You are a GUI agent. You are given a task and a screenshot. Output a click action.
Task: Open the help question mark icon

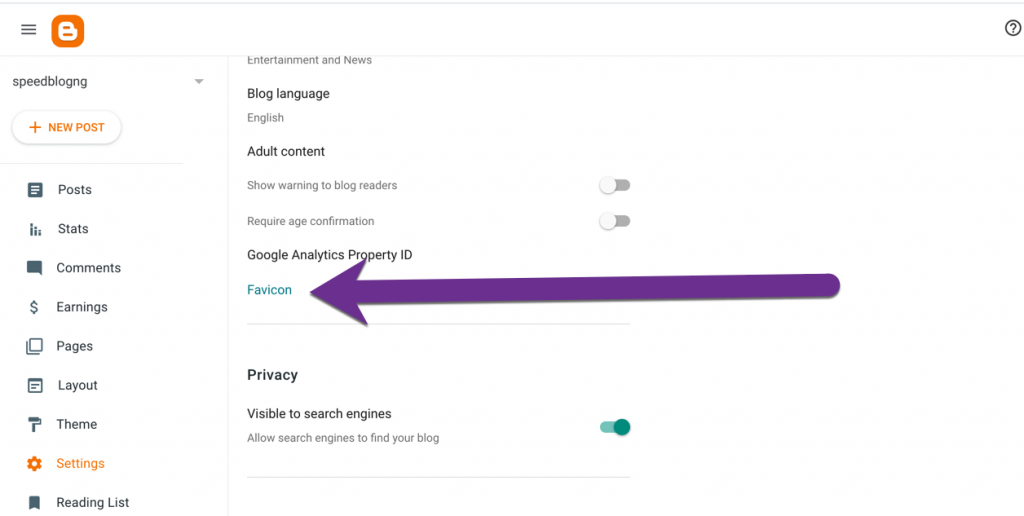click(1012, 28)
